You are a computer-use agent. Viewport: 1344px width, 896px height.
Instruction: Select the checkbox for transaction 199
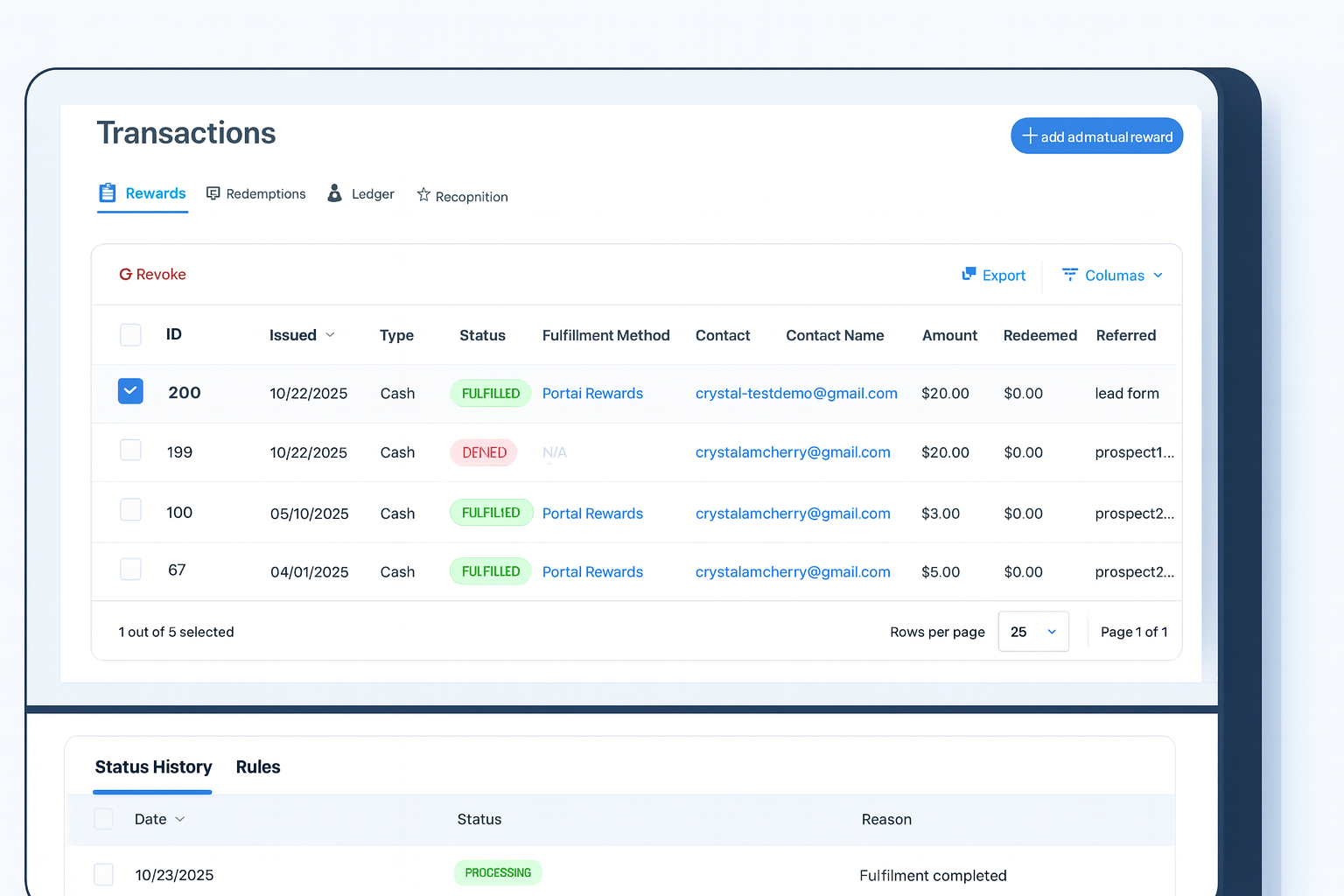tap(130, 451)
